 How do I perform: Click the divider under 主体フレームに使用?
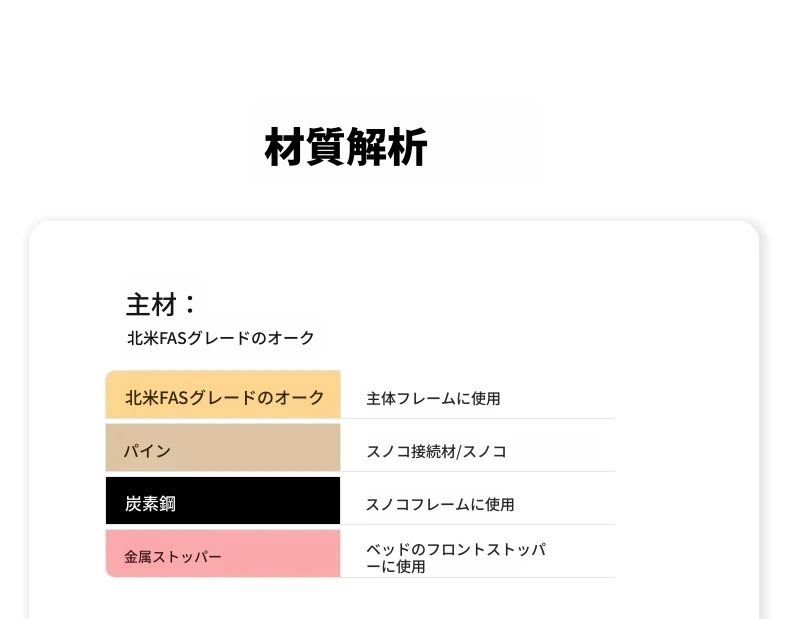click(478, 419)
